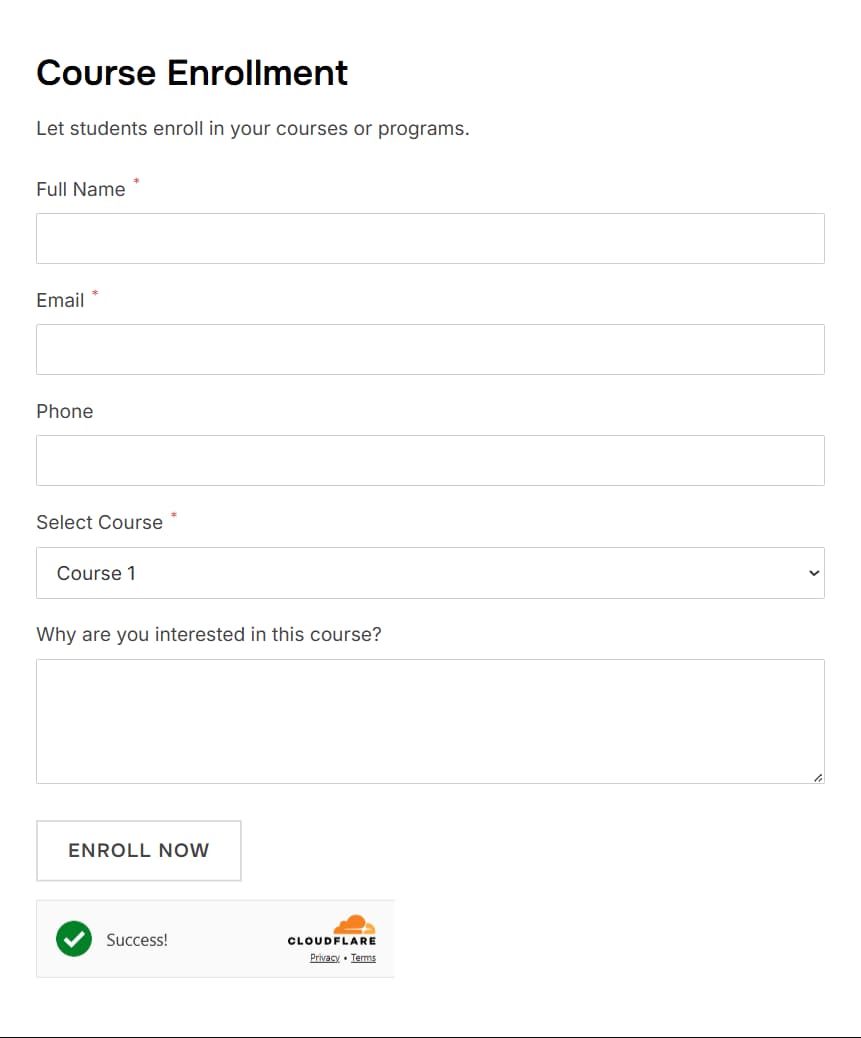The width and height of the screenshot is (861, 1038).
Task: Click the textarea resize handle
Action: [819, 776]
